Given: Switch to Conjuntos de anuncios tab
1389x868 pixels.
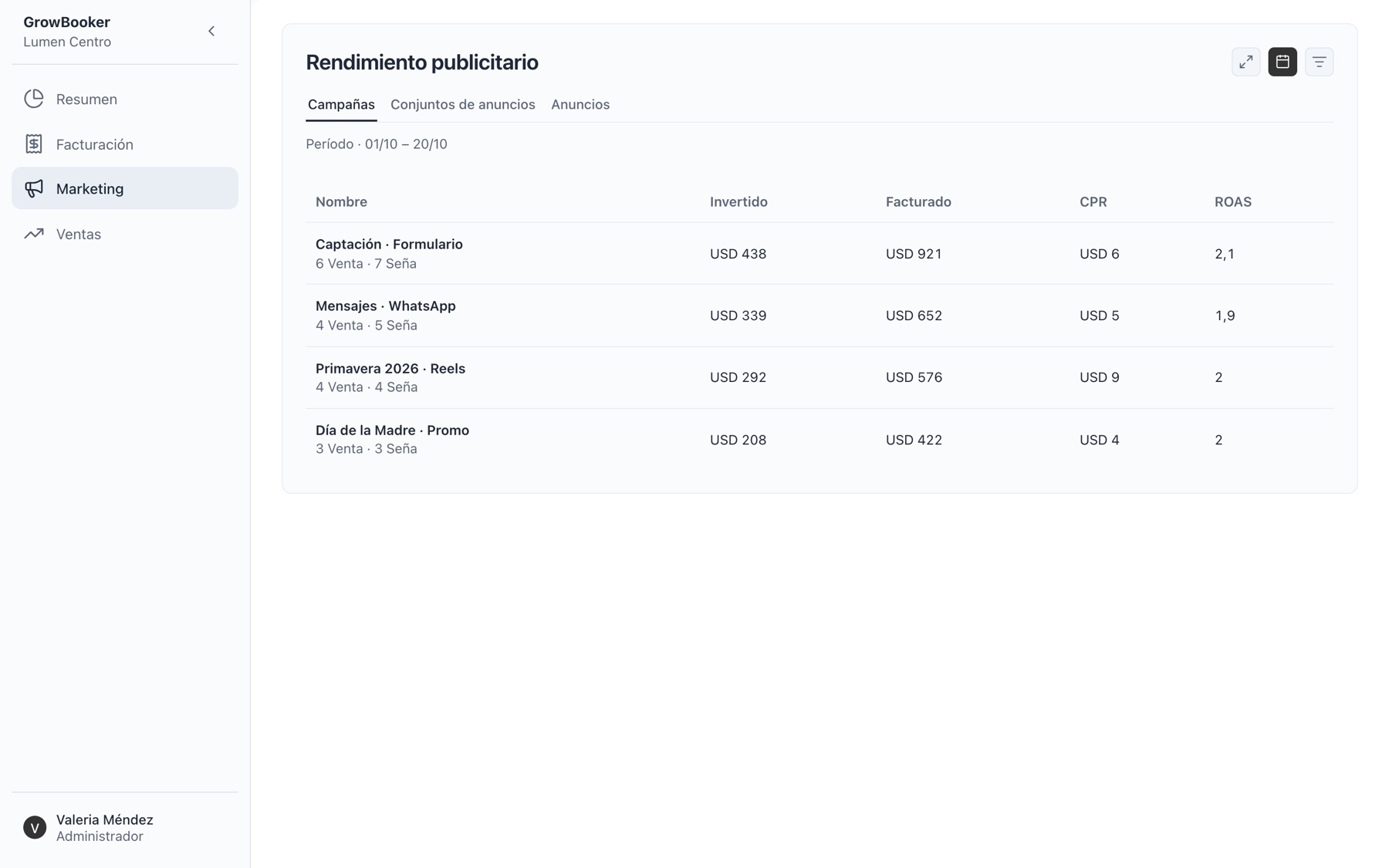Looking at the screenshot, I should coord(462,104).
